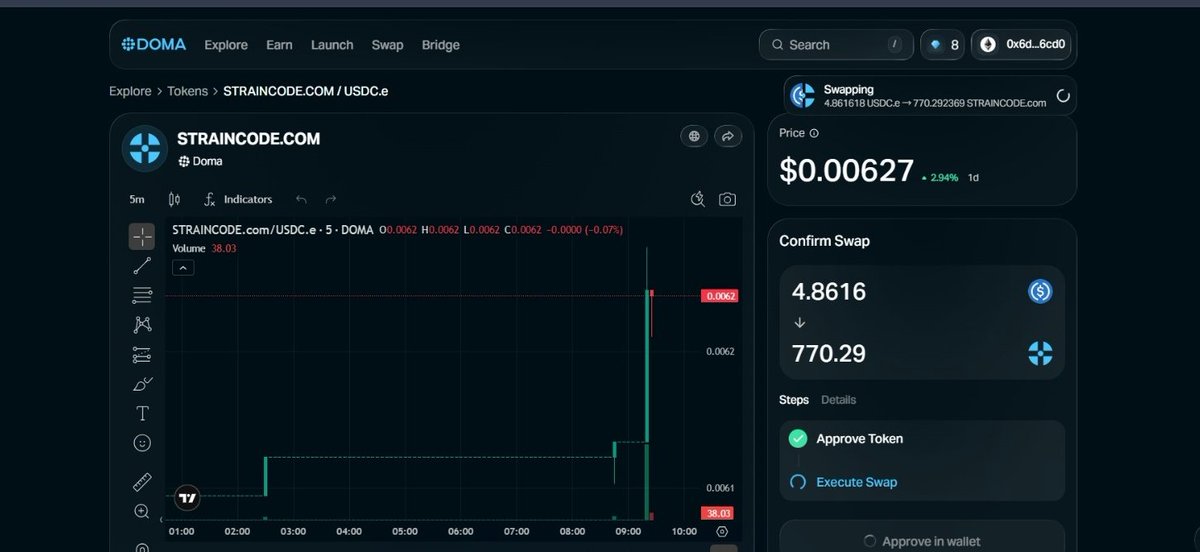Click the 770.29 output amount
Image resolution: width=1200 pixels, height=552 pixels.
829,353
